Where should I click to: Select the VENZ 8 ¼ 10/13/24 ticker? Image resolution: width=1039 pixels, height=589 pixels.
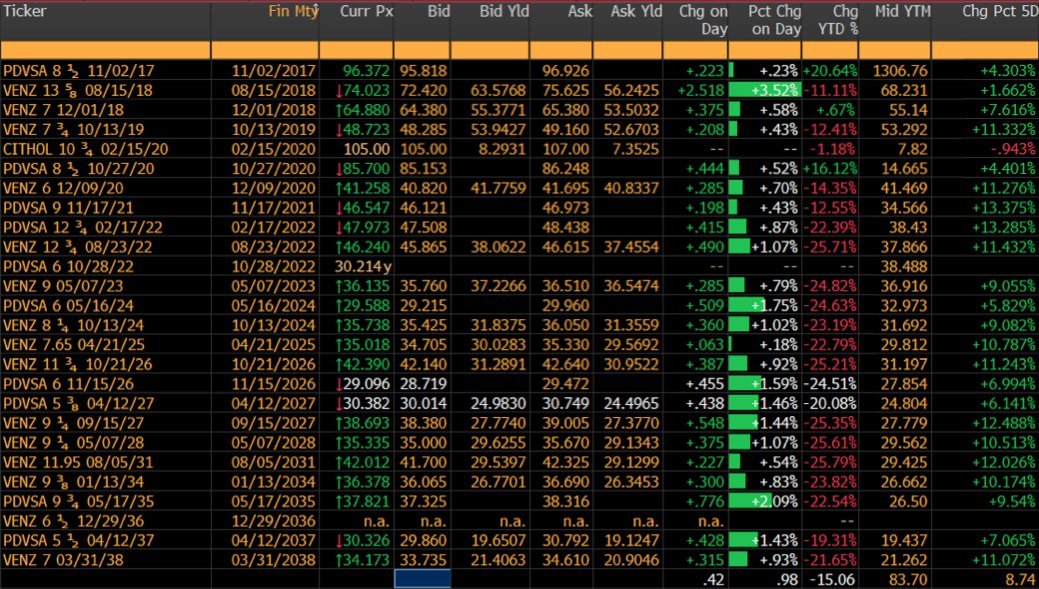[x=74, y=325]
